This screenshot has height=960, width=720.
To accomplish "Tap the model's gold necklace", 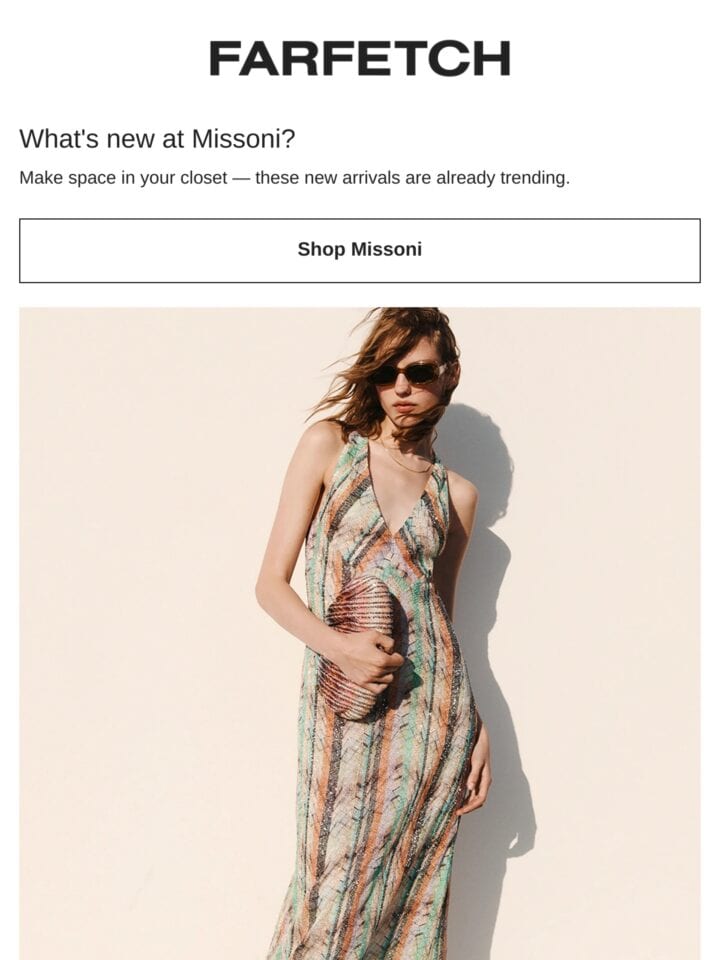I will pyautogui.click(x=405, y=462).
